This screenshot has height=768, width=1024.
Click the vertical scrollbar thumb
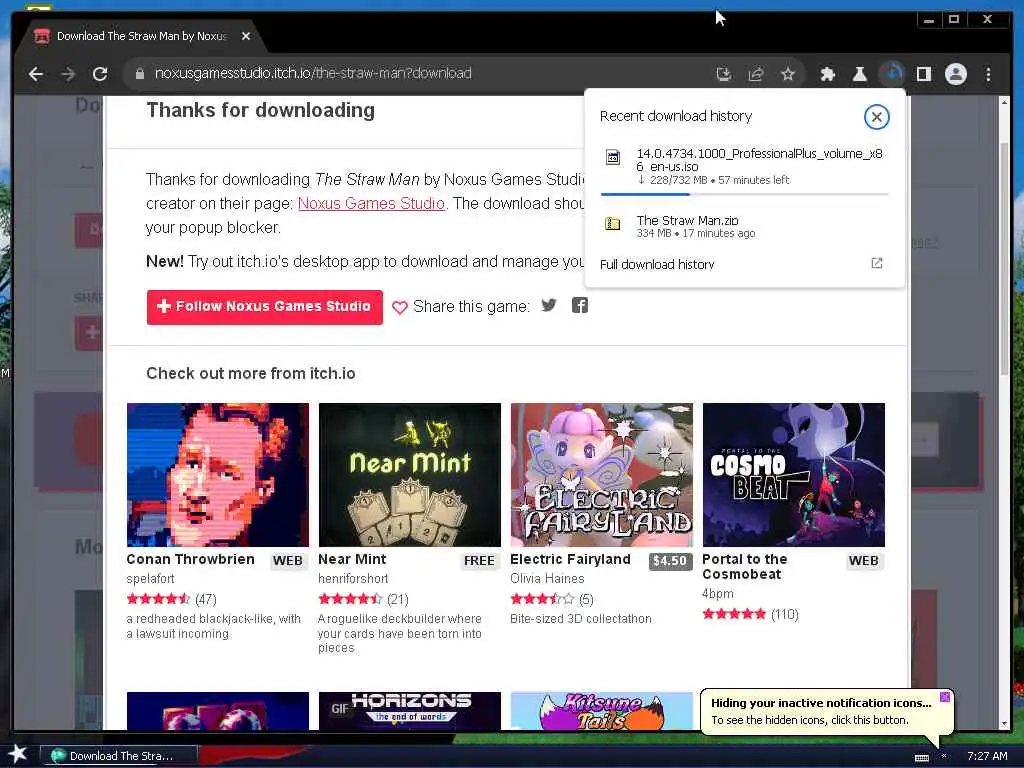[x=1004, y=258]
